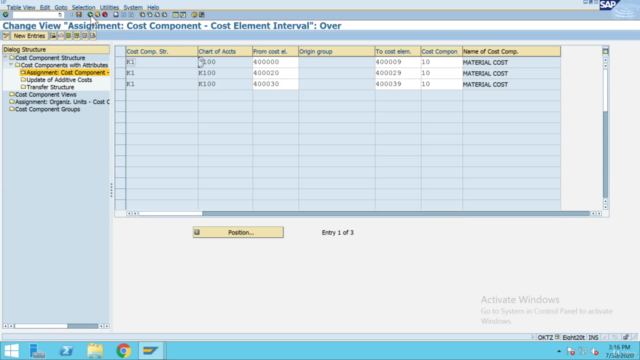Toggle Display/Change pencil icon
The image size is (640, 360).
click(x=6, y=36)
